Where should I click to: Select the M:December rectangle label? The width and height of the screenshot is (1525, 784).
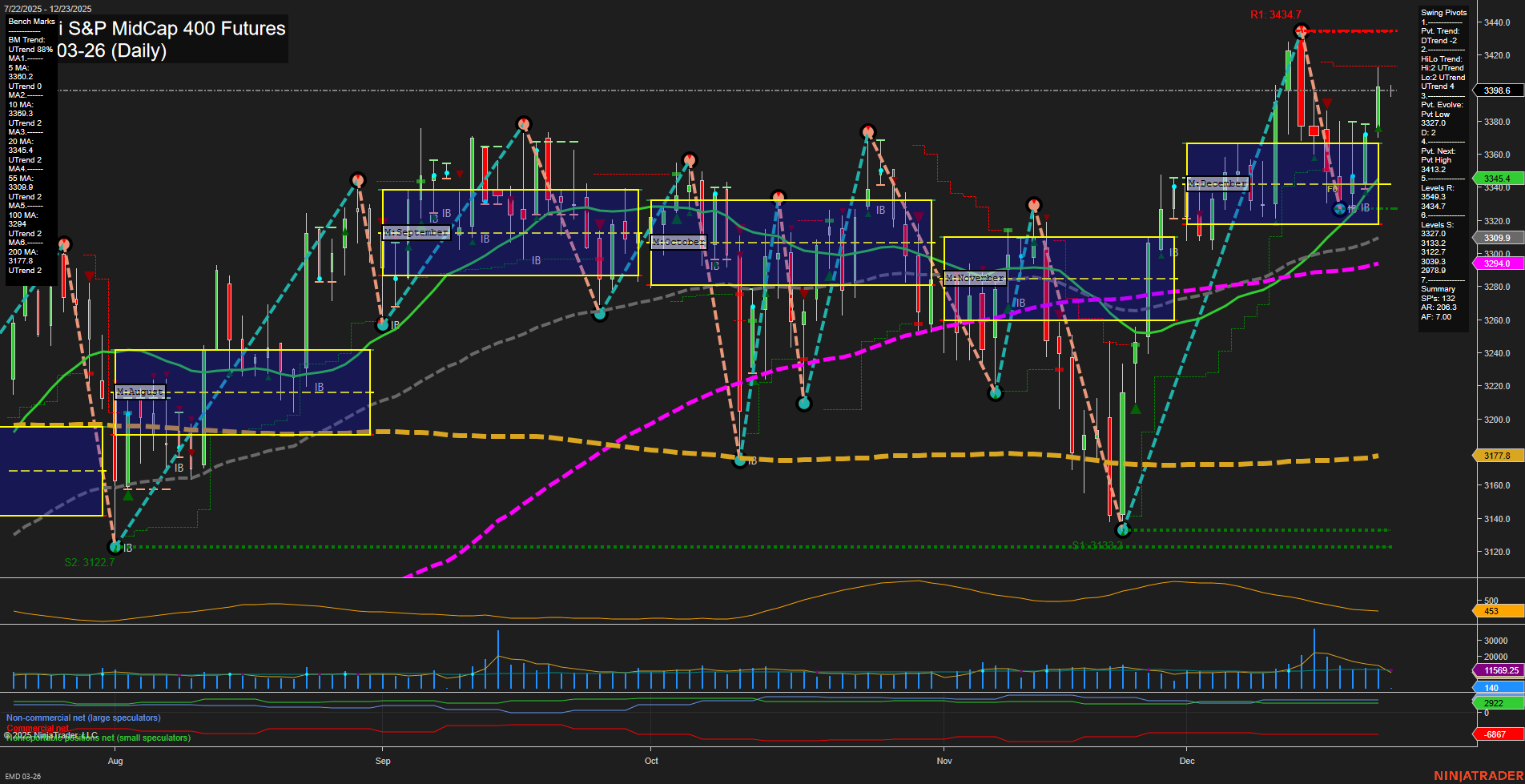click(1217, 183)
